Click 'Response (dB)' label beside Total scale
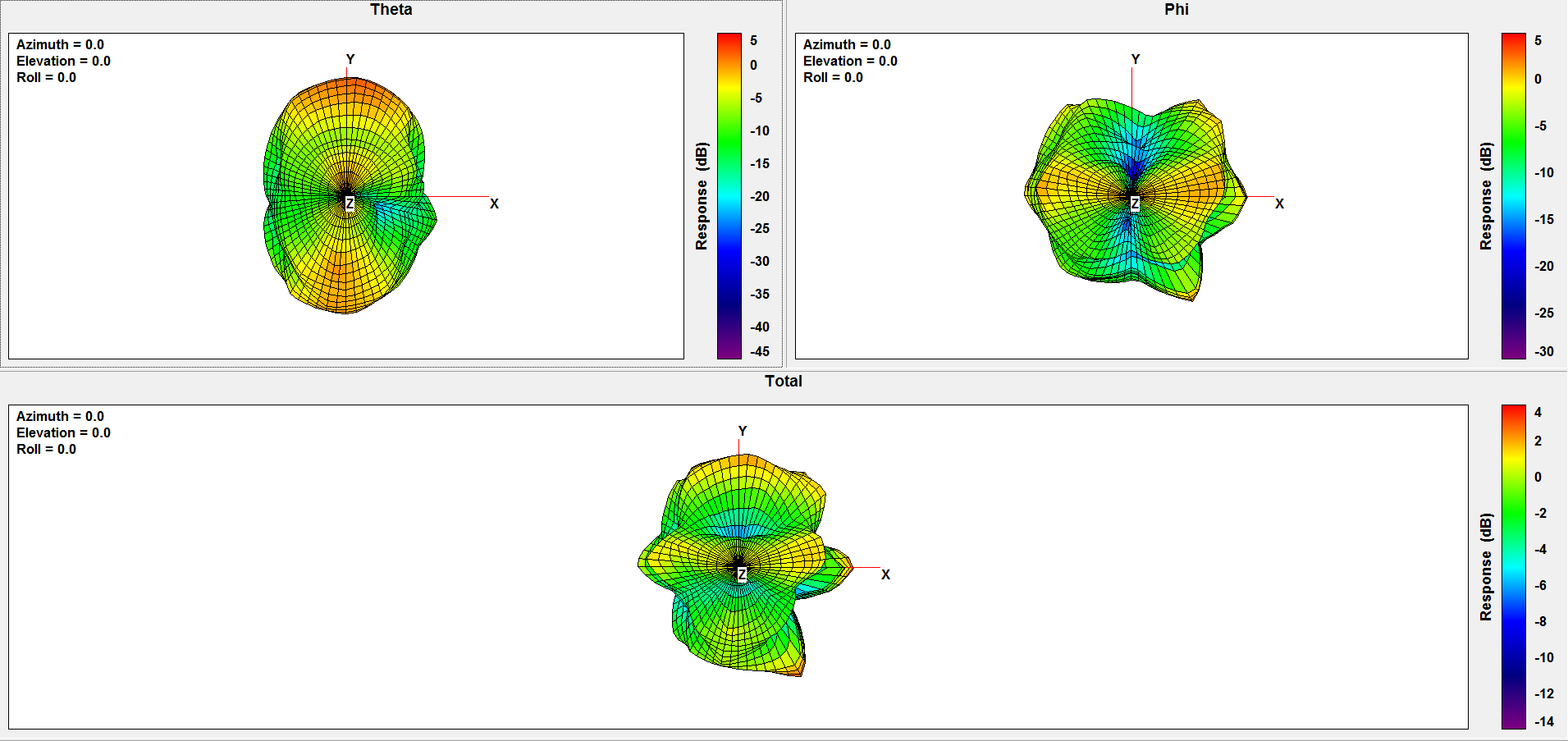The image size is (1568, 741). 1486,567
